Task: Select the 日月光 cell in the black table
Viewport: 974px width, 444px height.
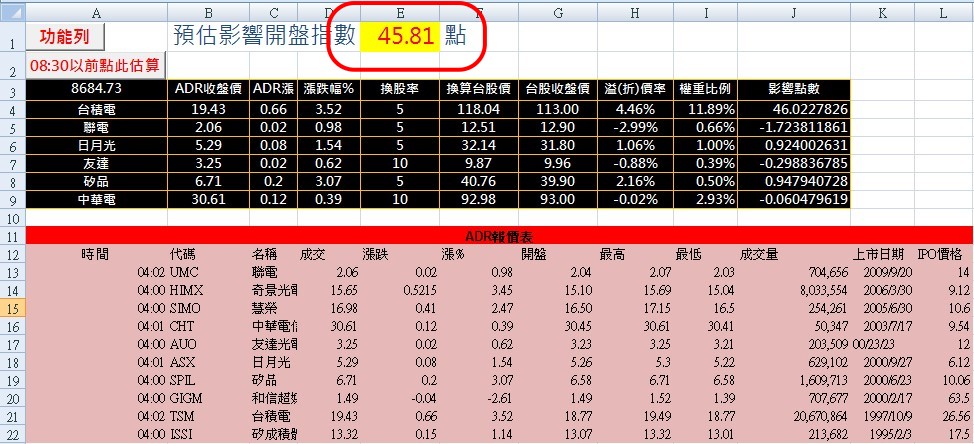Action: 96,146
